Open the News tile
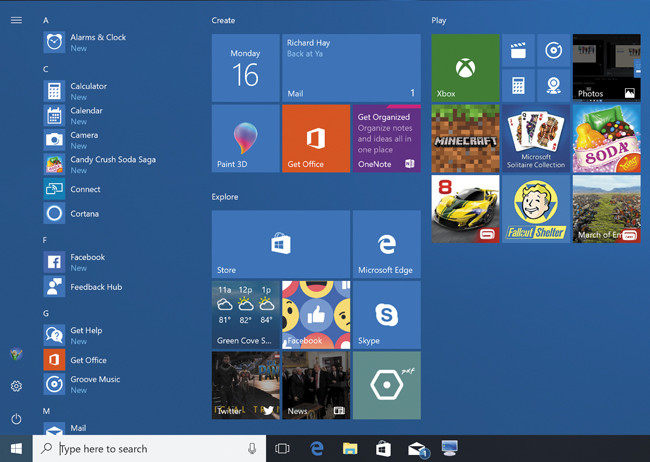 coord(316,385)
